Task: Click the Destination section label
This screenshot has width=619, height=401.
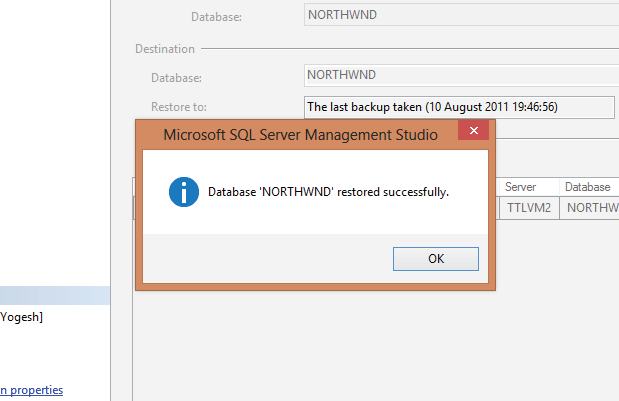Action: (165, 49)
